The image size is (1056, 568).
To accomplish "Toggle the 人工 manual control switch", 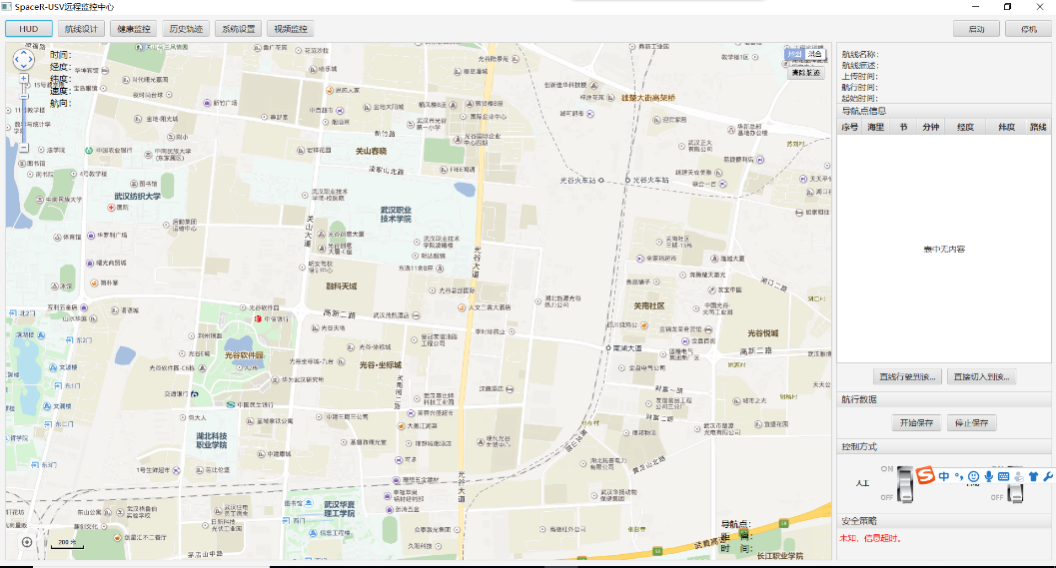I will [905, 484].
